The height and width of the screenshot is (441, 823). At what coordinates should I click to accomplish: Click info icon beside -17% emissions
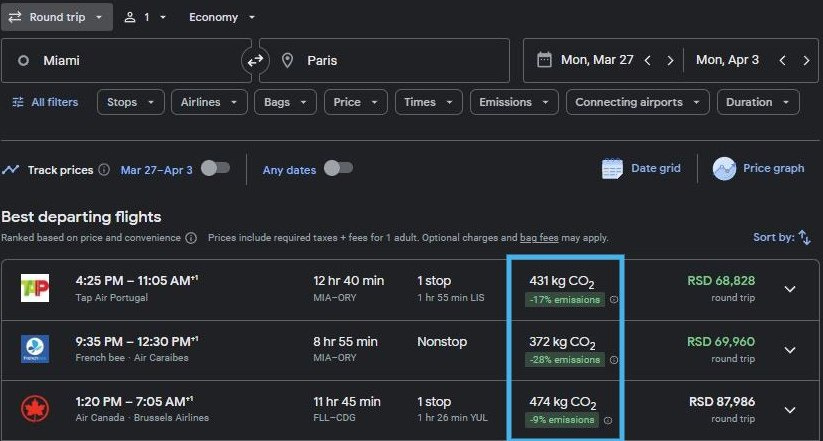click(x=614, y=300)
